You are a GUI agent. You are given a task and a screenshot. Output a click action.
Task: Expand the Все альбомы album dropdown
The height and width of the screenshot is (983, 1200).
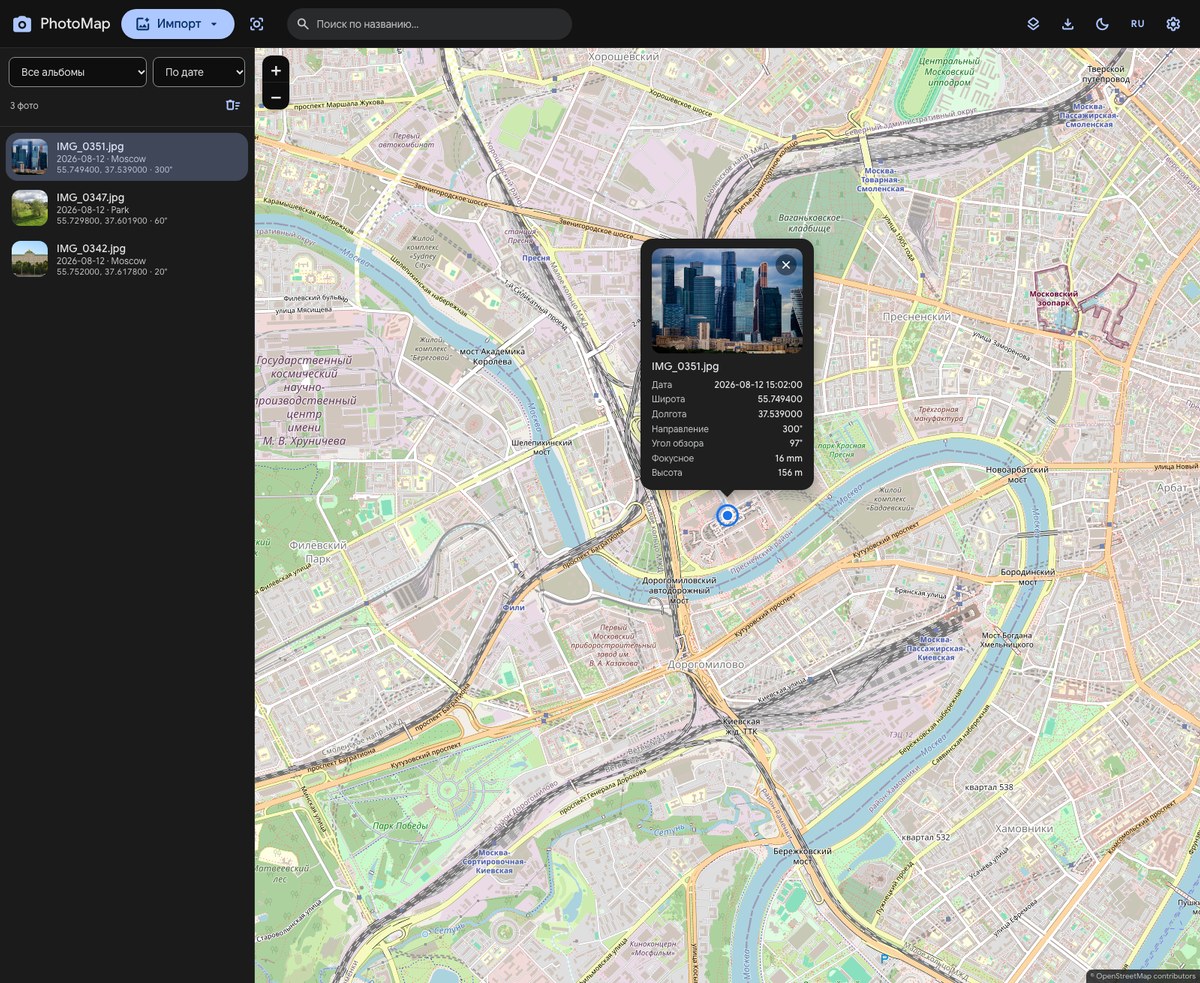coord(78,72)
